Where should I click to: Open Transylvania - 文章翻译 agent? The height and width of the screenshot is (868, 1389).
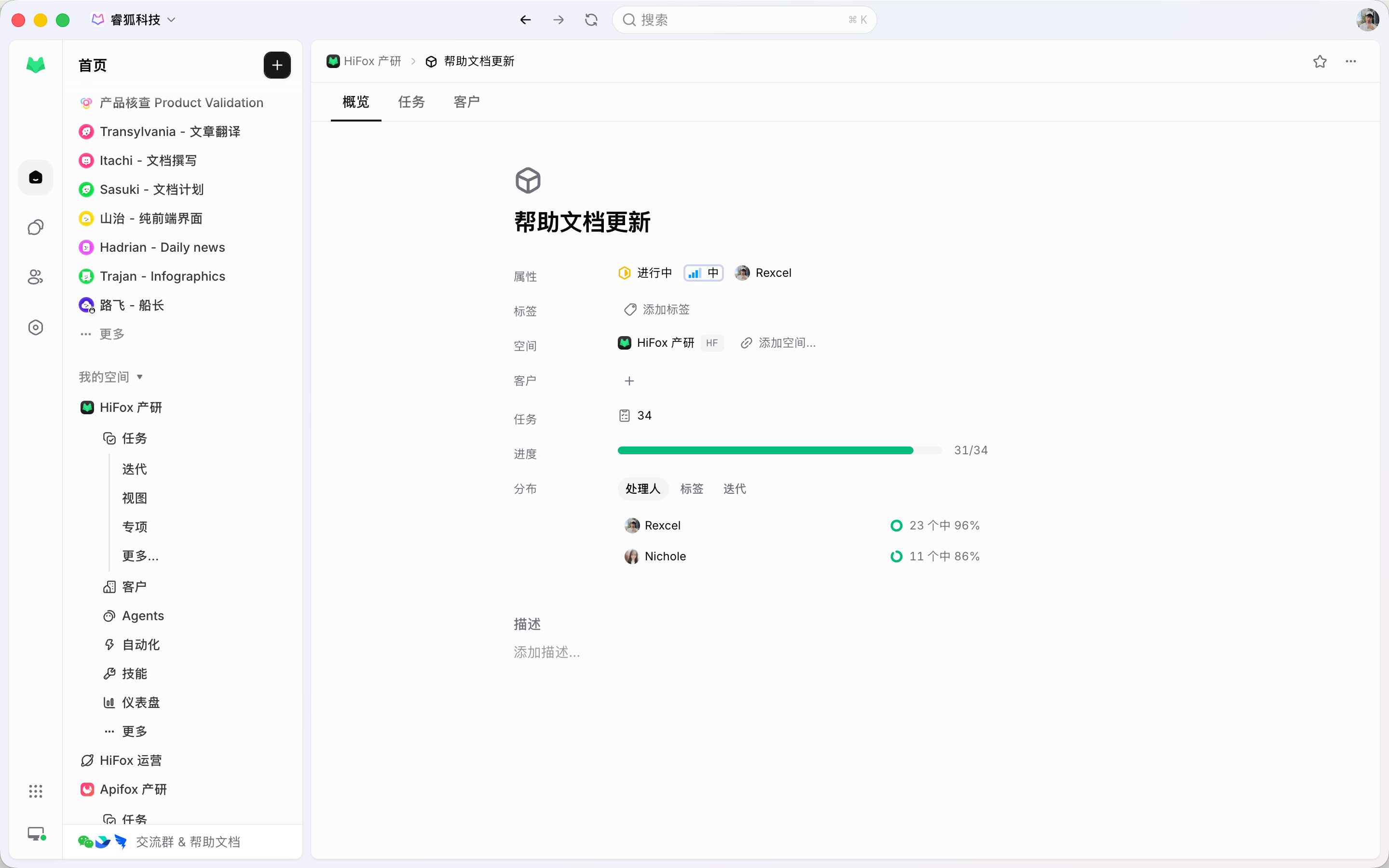click(160, 132)
